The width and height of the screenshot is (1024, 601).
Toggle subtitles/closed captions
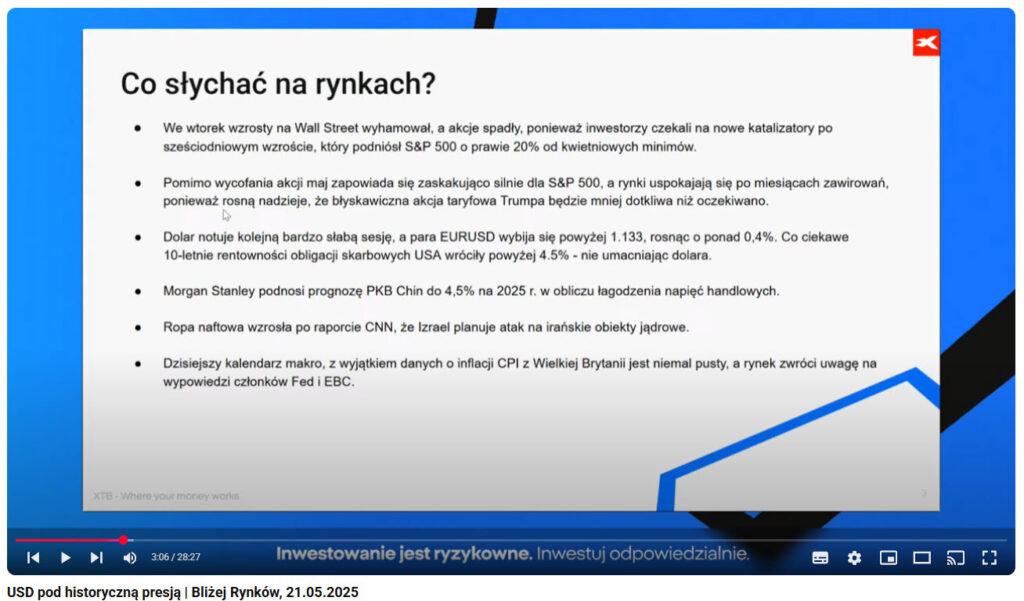click(820, 557)
